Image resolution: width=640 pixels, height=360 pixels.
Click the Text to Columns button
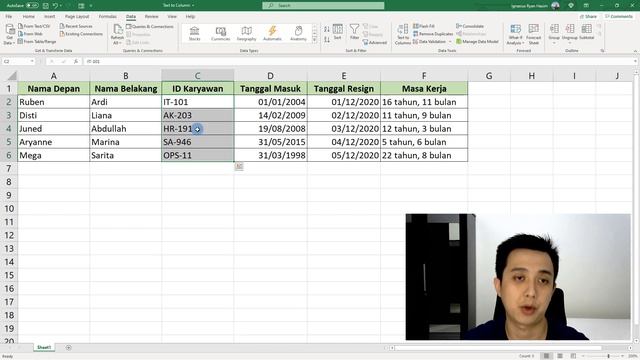click(402, 34)
